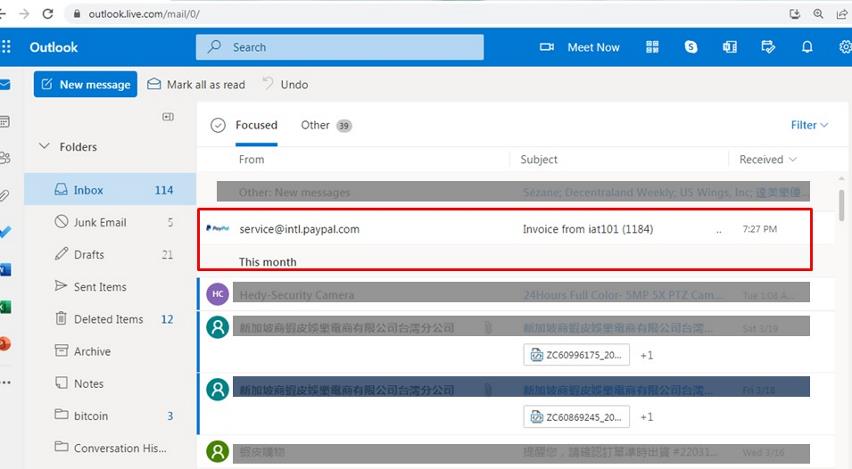Open the My Day calendar-check icon

point(768,47)
